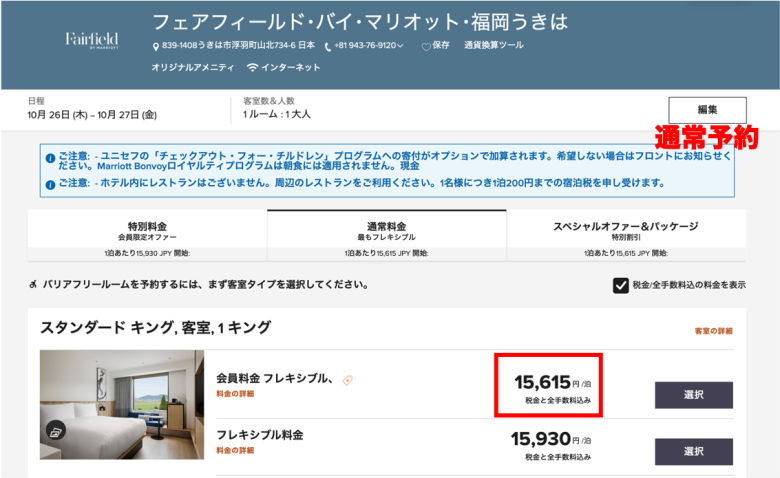
Task: Click the Fairfield by Marriott logo
Action: tap(92, 40)
